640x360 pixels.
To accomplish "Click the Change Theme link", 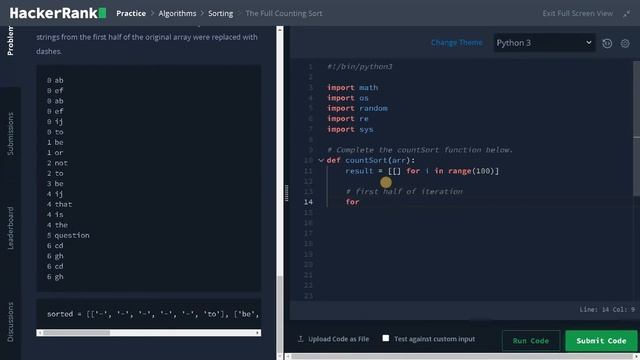I will (x=456, y=42).
